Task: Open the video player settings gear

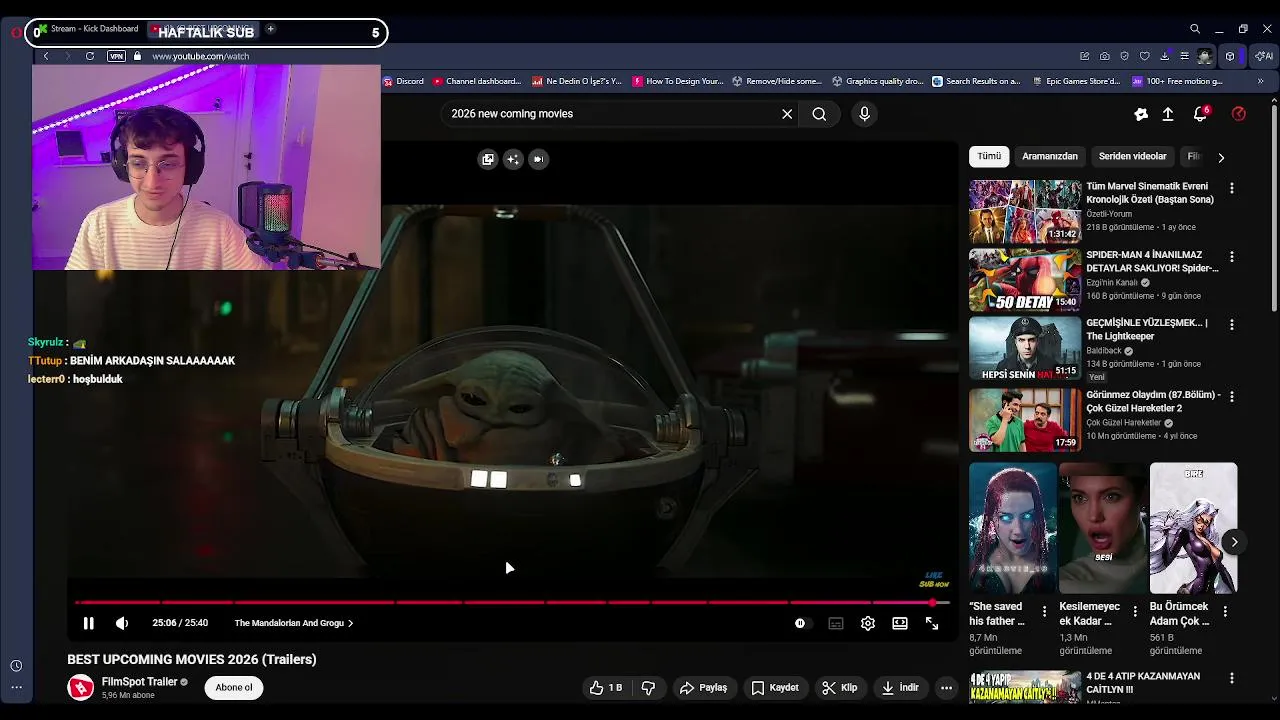Action: coord(868,623)
